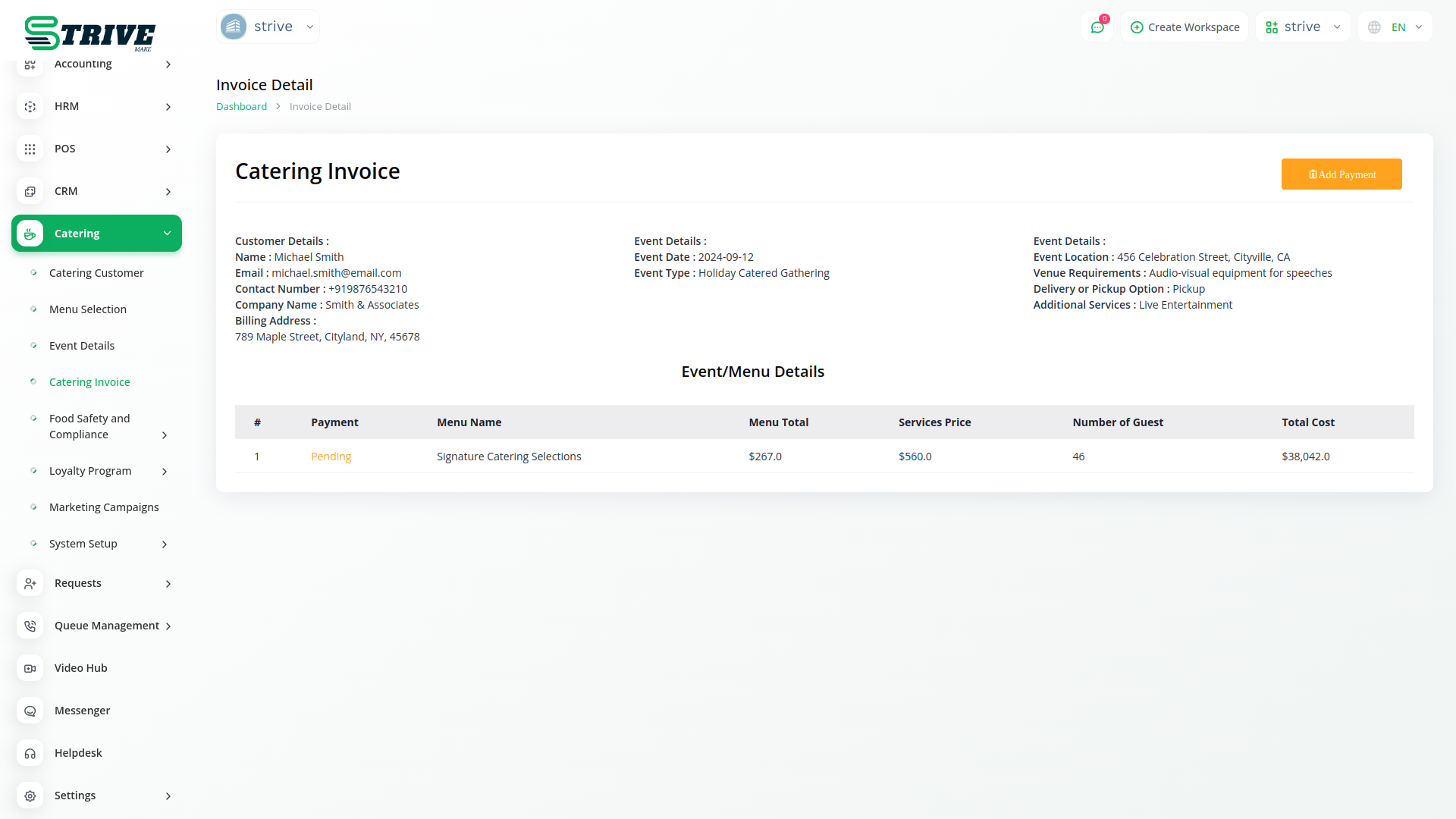The image size is (1456, 819).
Task: Click the CRM sidebar icon
Action: coord(30,192)
